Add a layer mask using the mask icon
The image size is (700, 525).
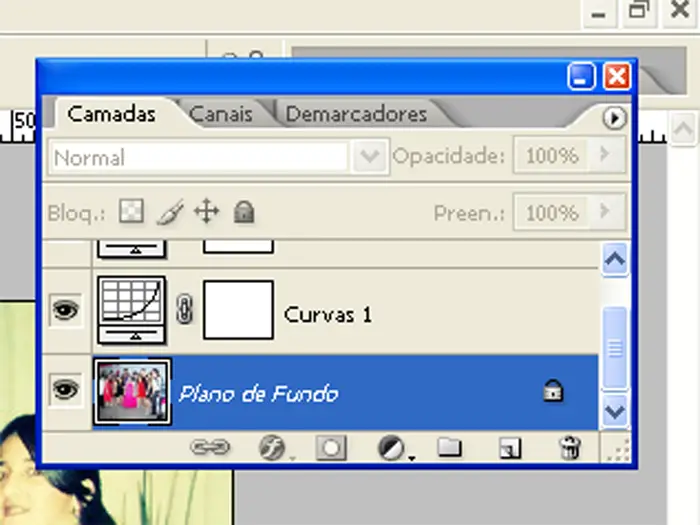click(x=330, y=448)
